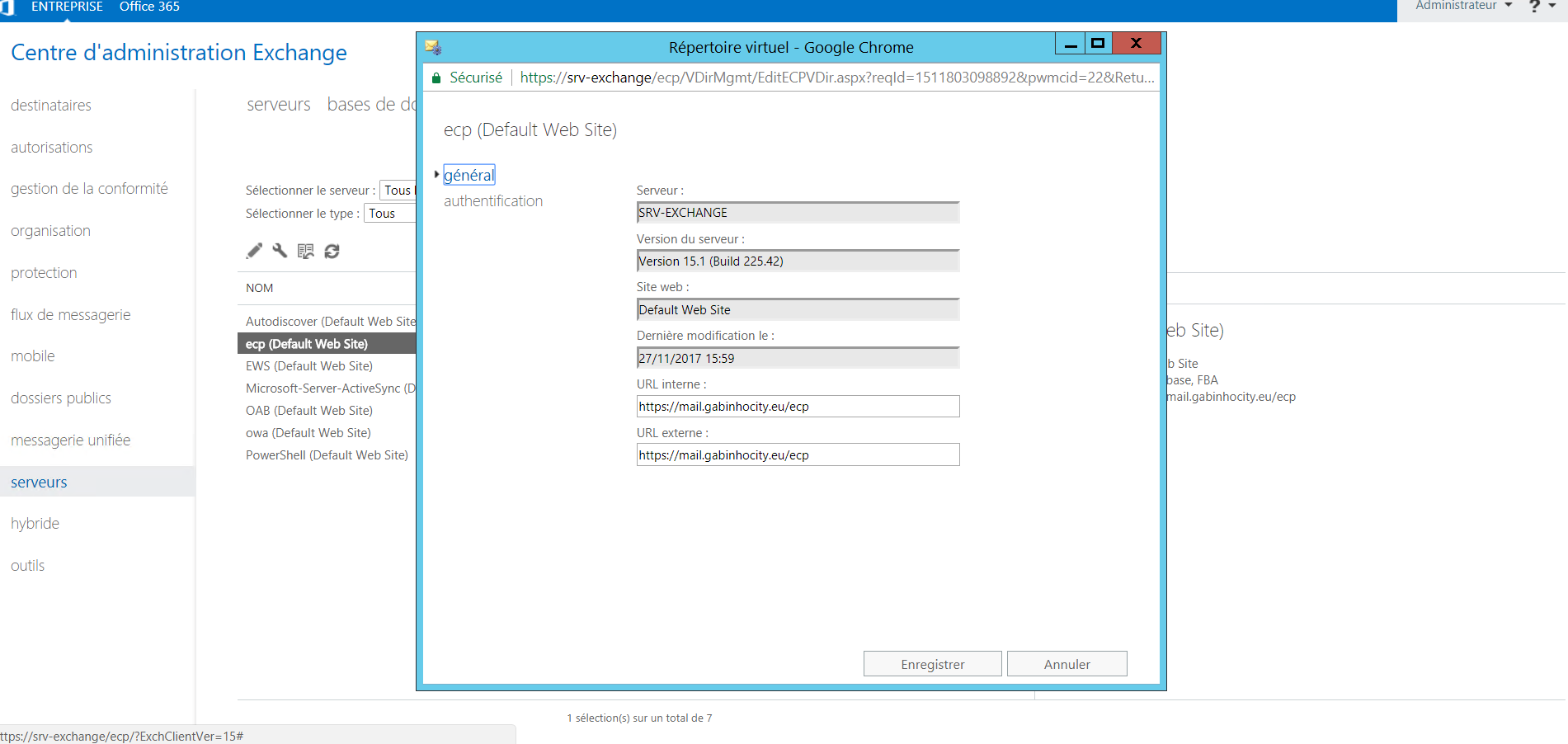
Task: Open outils in sidebar
Action: (28, 566)
